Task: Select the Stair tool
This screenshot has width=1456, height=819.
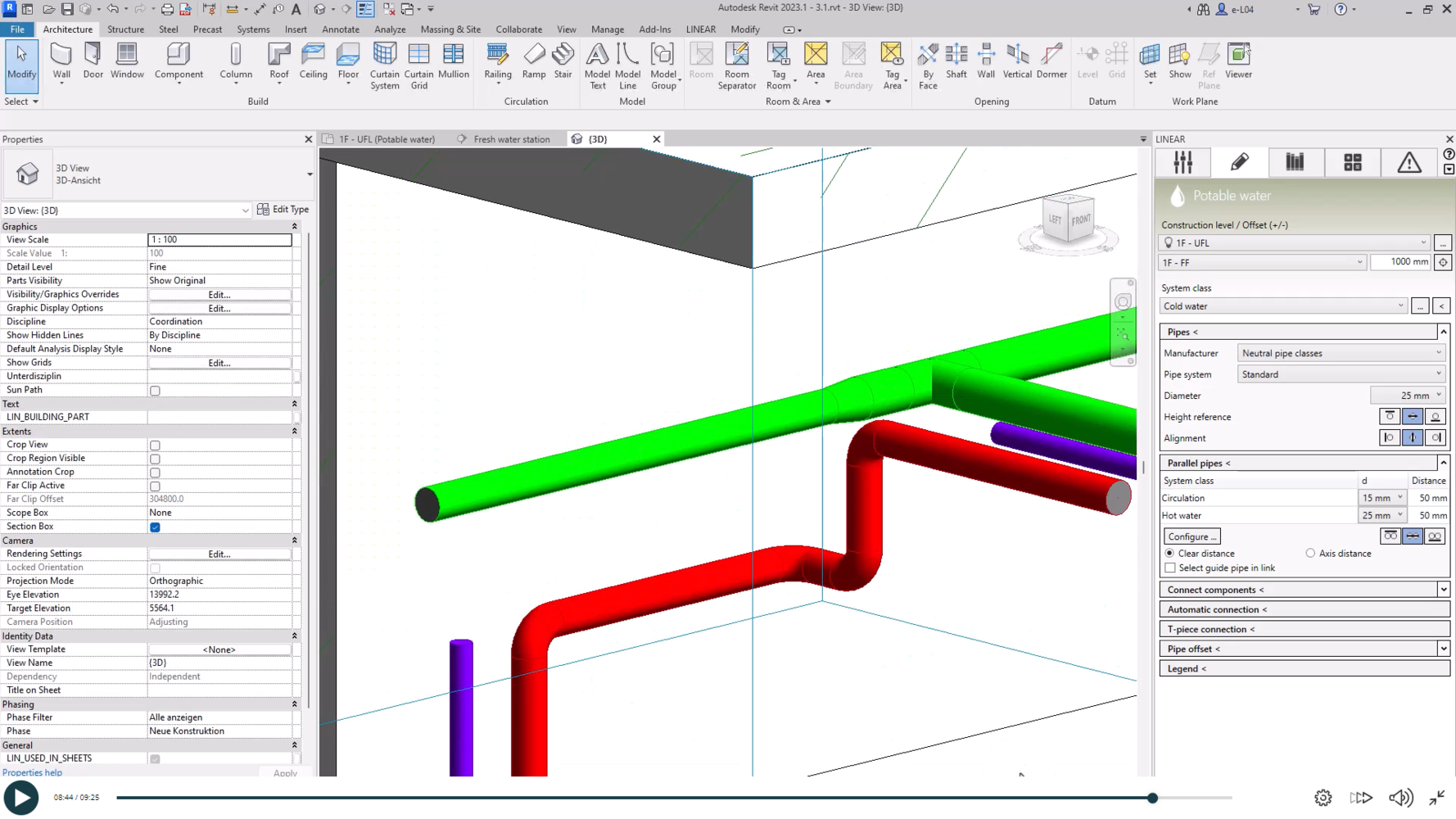Action: (x=563, y=61)
